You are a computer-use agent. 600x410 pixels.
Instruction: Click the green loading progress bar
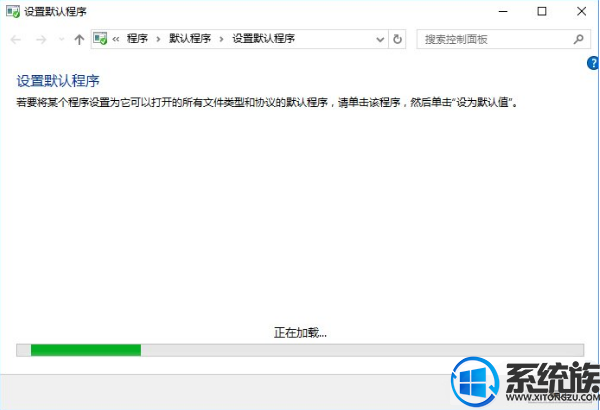coord(300,350)
